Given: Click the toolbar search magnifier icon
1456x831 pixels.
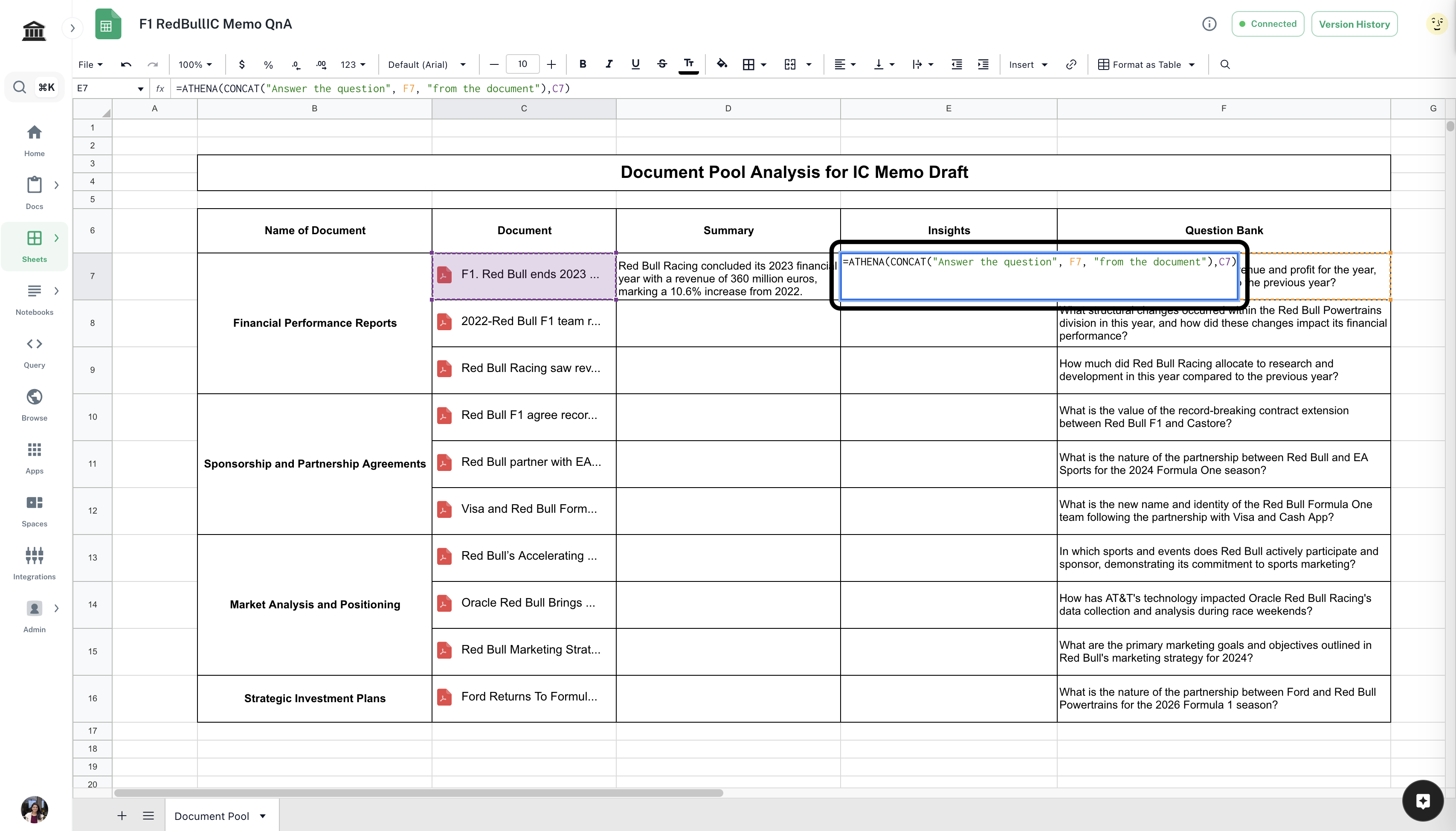Looking at the screenshot, I should (1225, 64).
